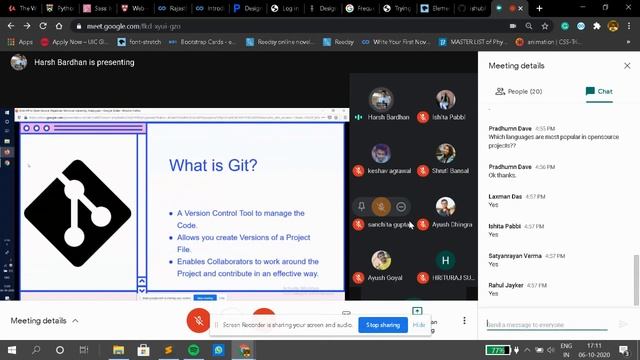This screenshot has height=360, width=640.
Task: Open the MASTER LIST of Phy bookmark
Action: tap(473, 42)
